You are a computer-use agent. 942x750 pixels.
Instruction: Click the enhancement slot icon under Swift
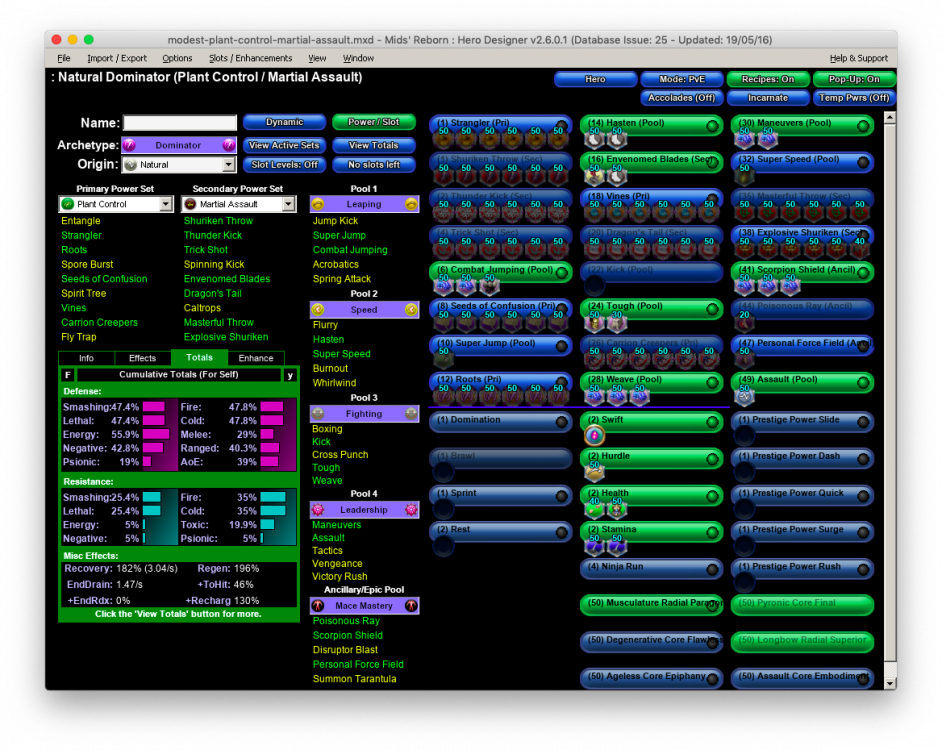pyautogui.click(x=593, y=436)
